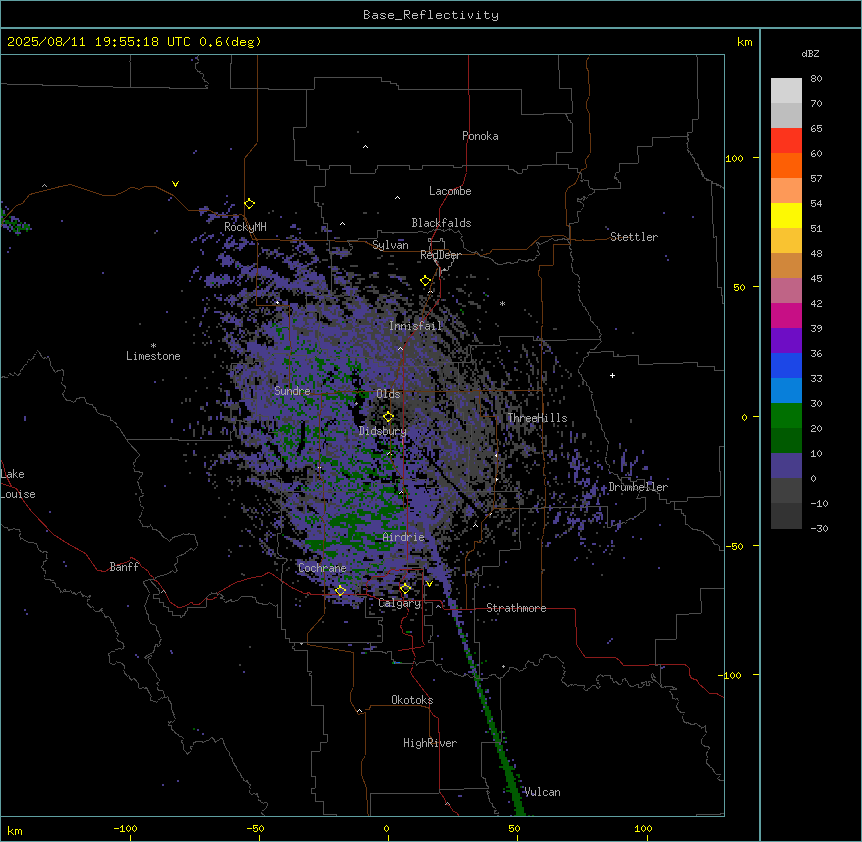Select the Drumheller label
Screen dimensions: 862x842
(x=638, y=487)
